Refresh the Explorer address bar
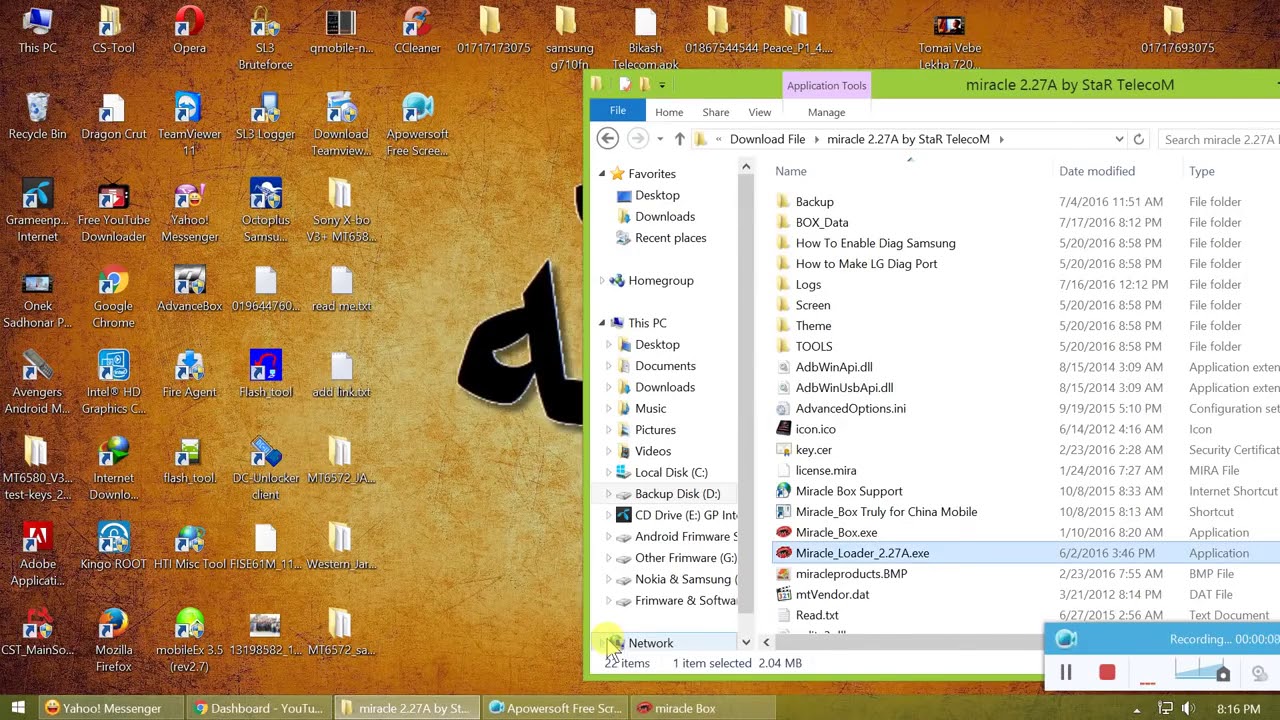 (x=1138, y=140)
